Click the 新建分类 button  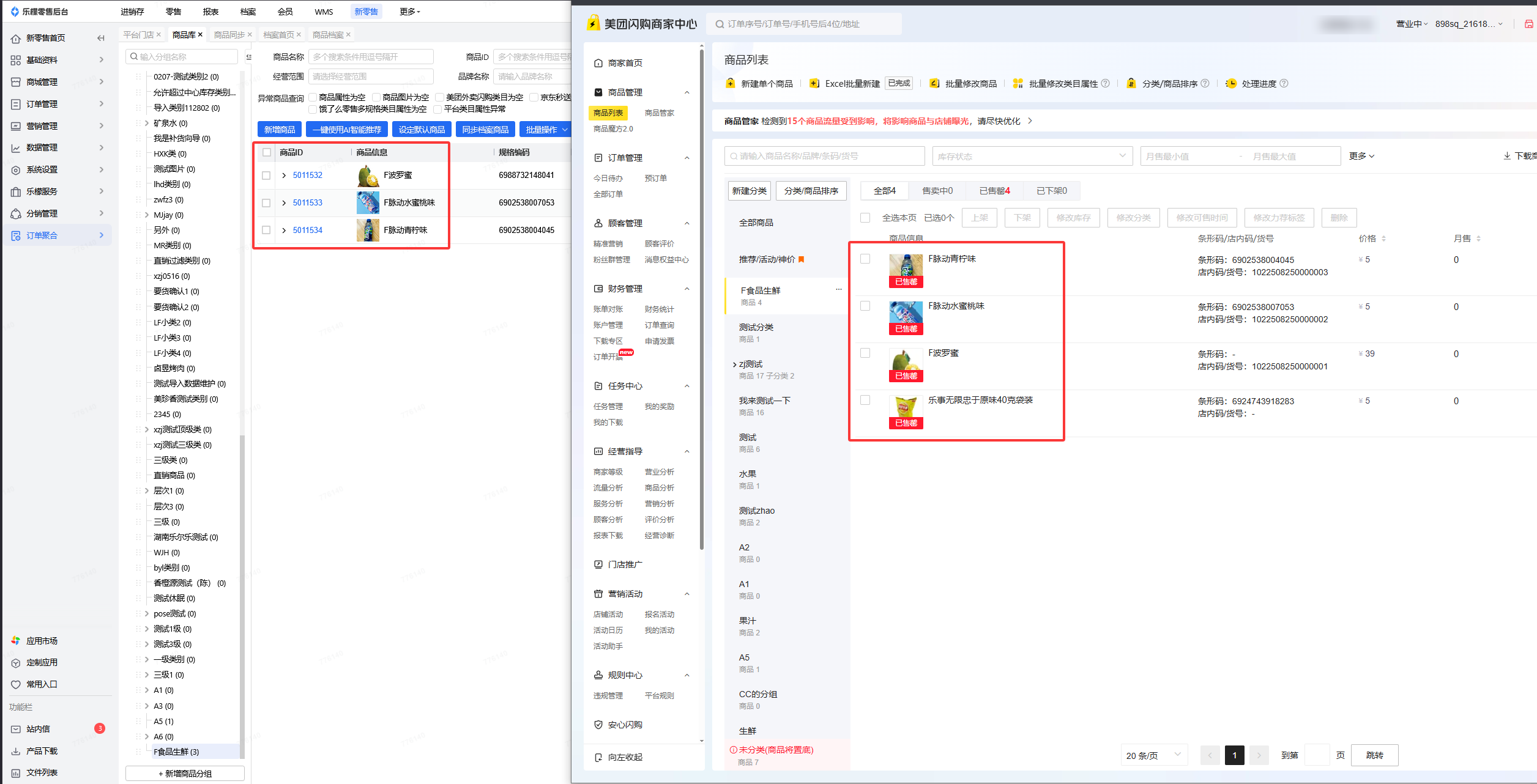[749, 191]
